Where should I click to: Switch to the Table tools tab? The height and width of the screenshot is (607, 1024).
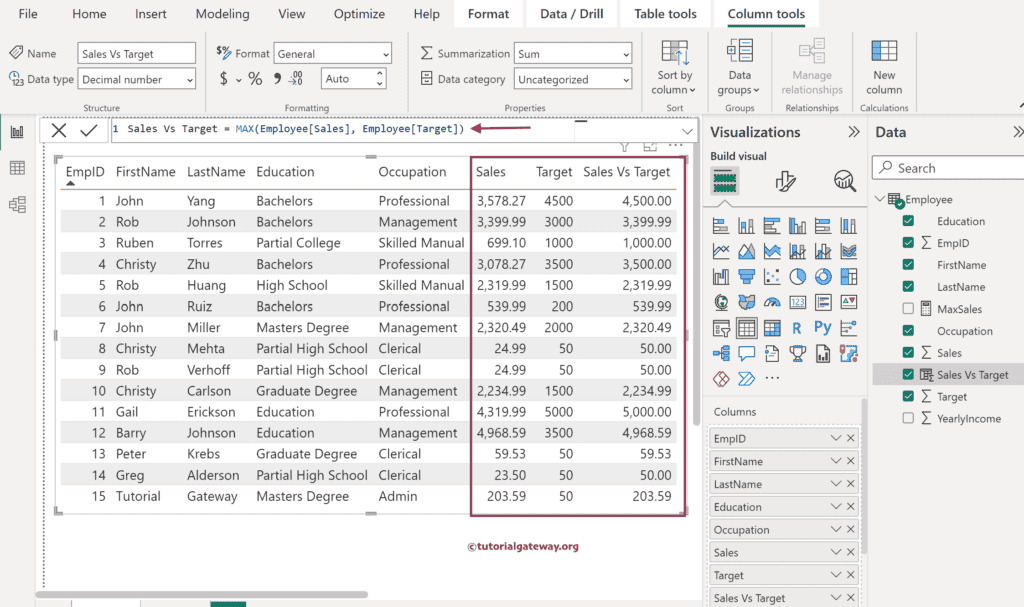pyautogui.click(x=665, y=14)
